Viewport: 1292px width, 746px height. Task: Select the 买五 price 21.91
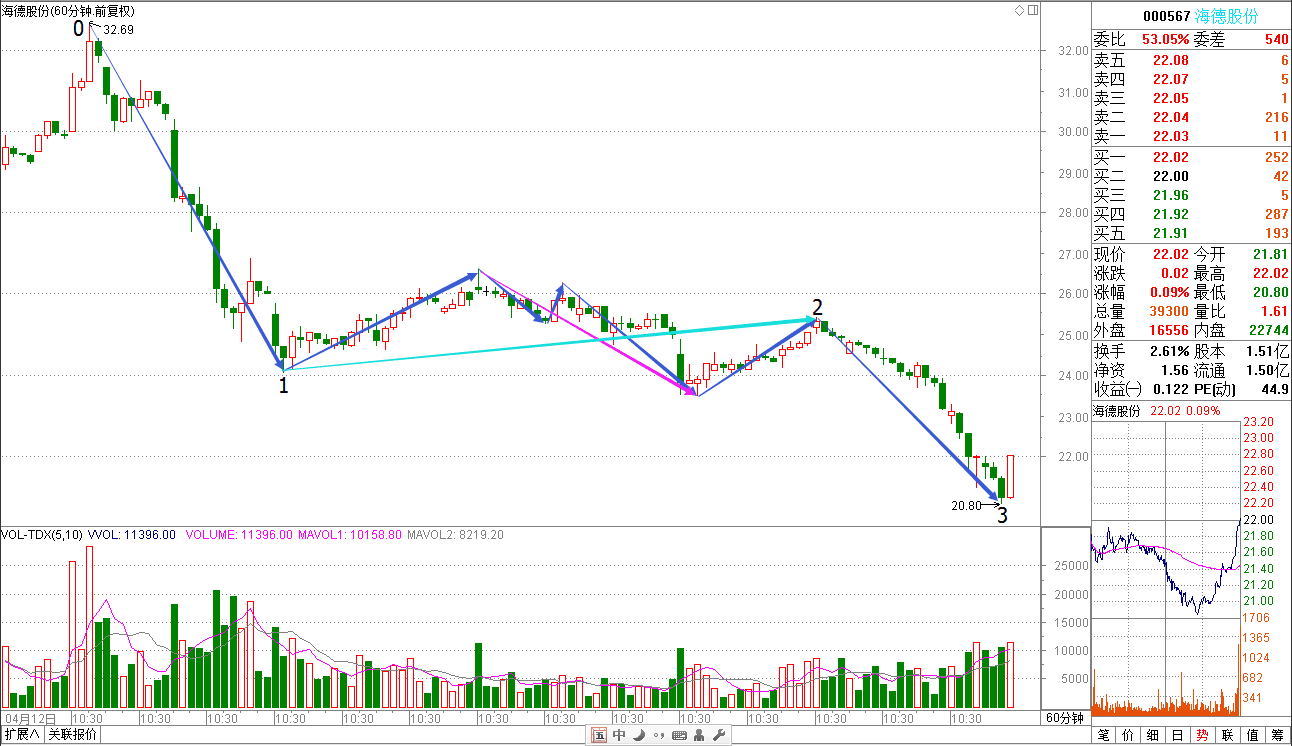(1171, 233)
